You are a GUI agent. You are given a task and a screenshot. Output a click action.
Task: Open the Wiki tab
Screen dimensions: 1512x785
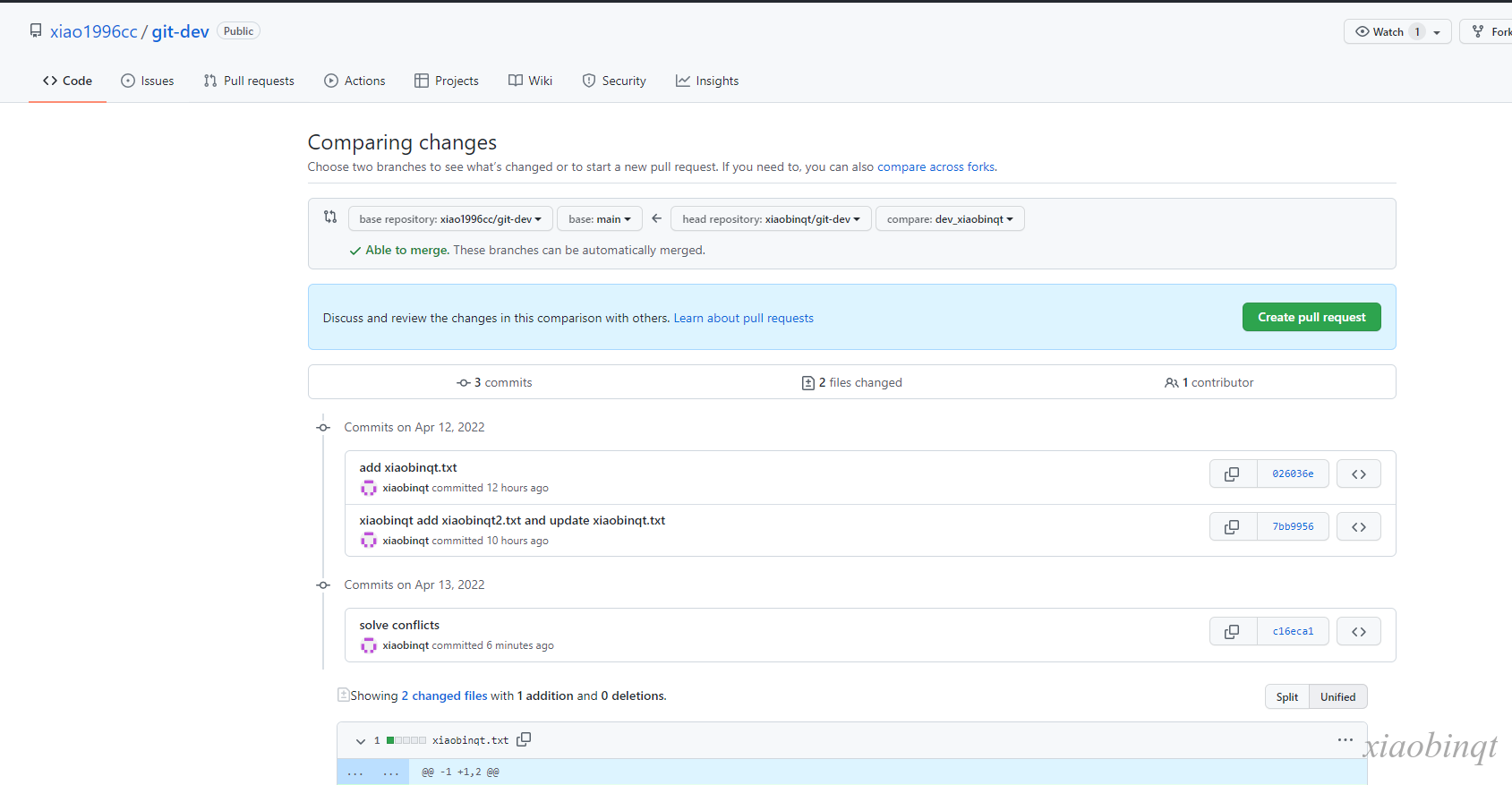pyautogui.click(x=531, y=81)
